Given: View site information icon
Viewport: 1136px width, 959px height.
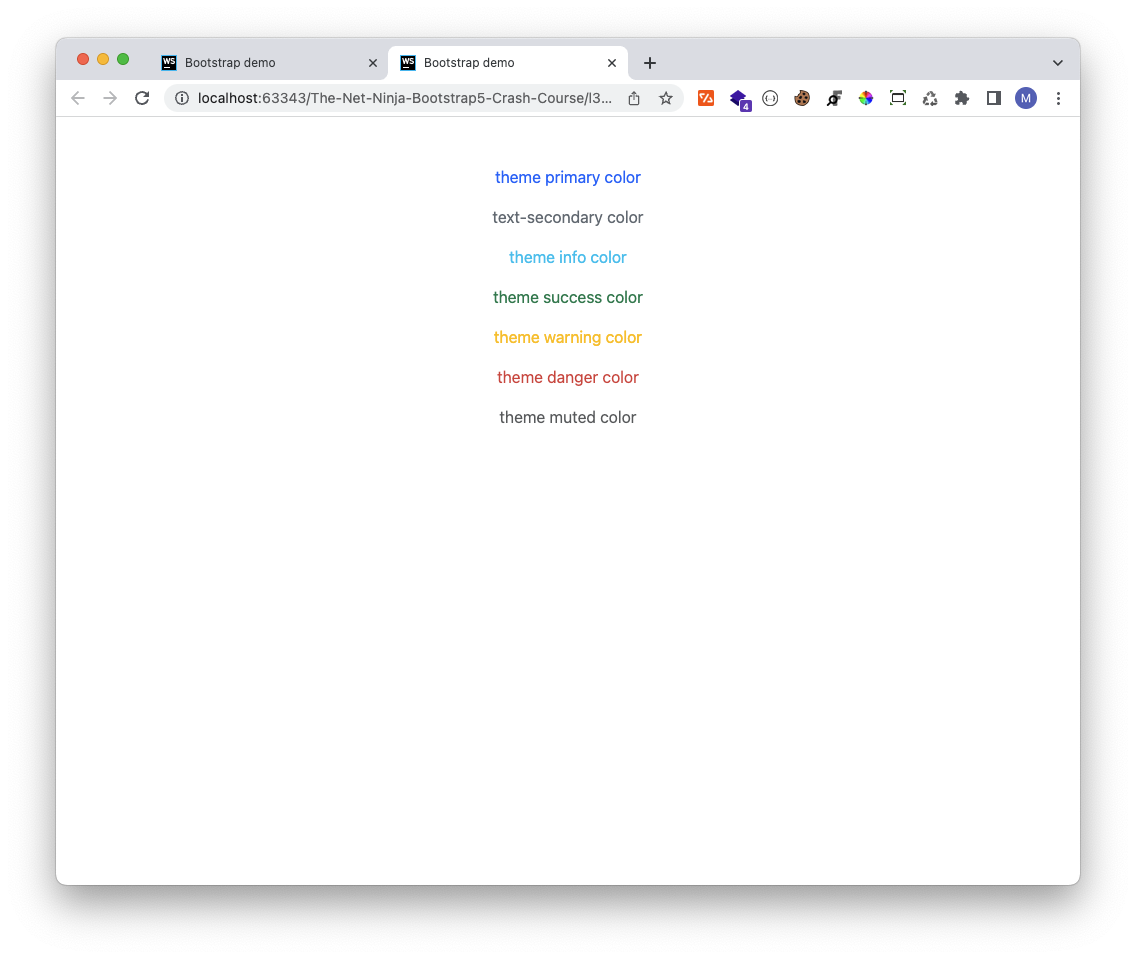Looking at the screenshot, I should click(x=182, y=98).
